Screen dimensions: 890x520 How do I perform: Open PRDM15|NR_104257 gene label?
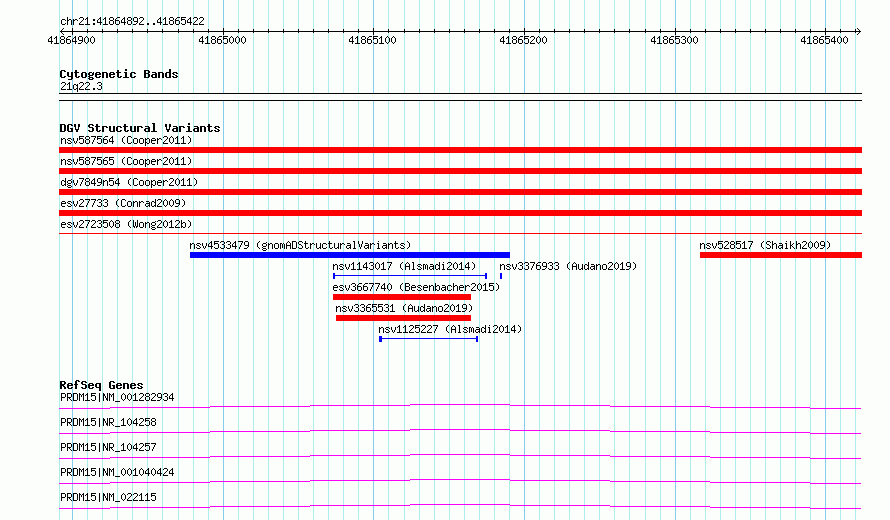click(108, 447)
